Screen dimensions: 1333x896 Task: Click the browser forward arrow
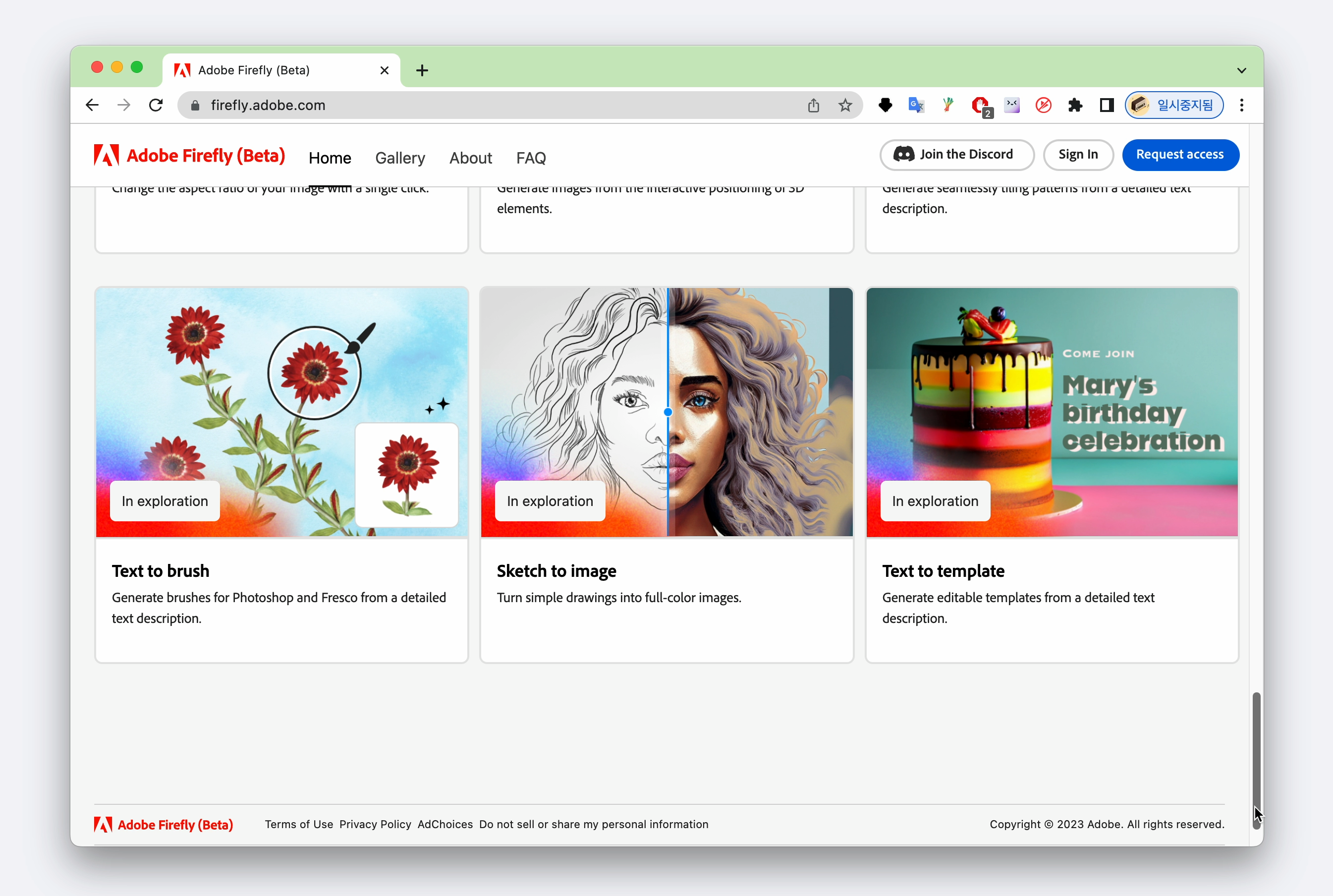(124, 105)
